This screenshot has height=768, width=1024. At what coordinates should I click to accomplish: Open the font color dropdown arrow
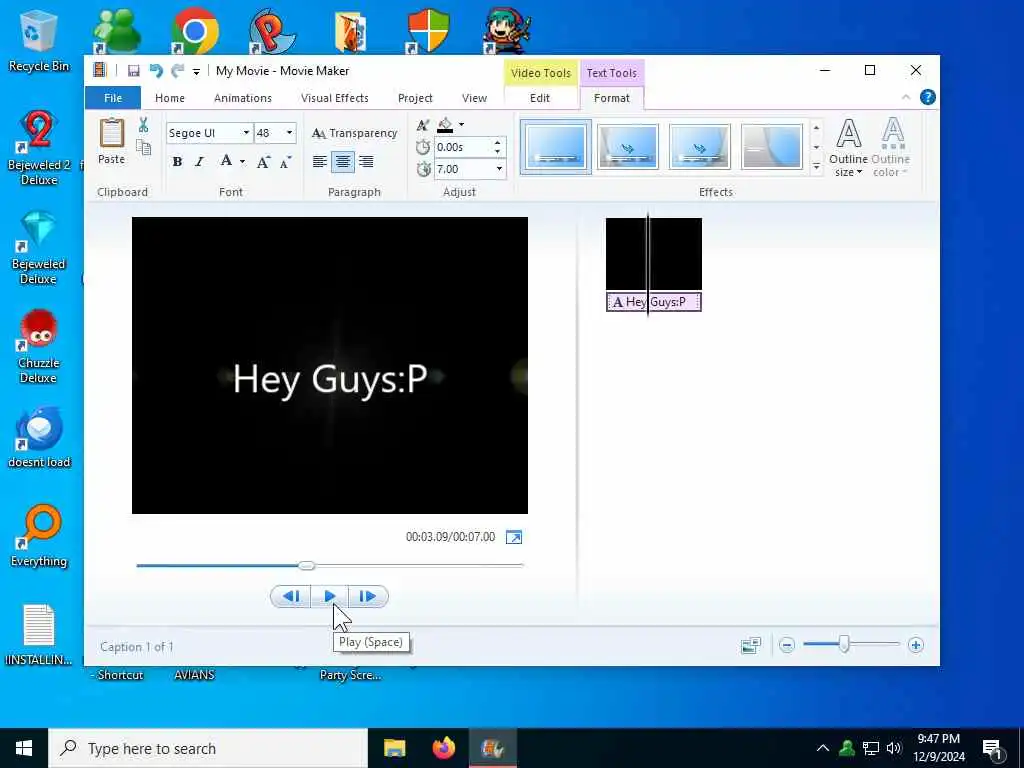242,162
